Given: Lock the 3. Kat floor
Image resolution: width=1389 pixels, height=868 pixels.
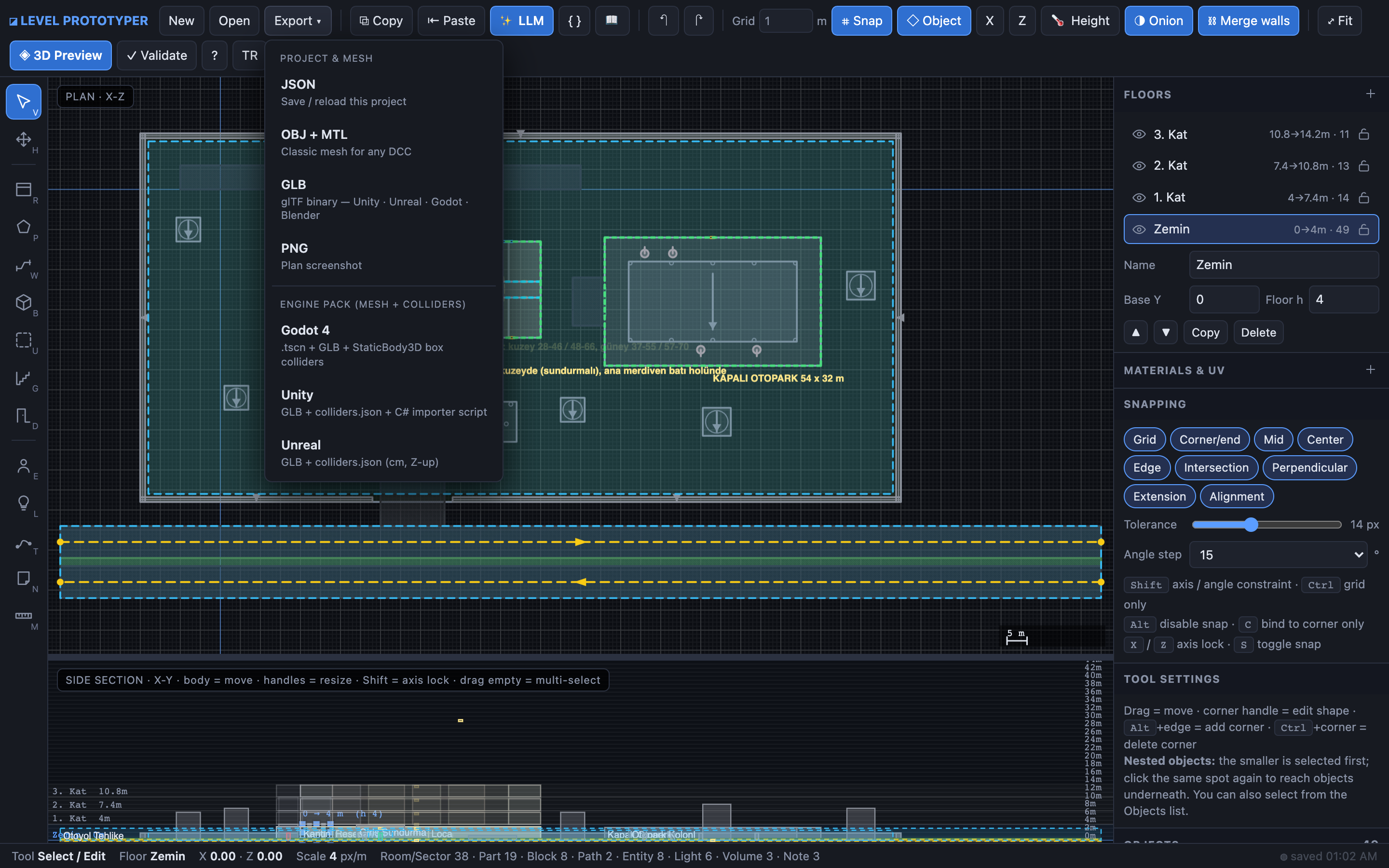Looking at the screenshot, I should pyautogui.click(x=1364, y=135).
